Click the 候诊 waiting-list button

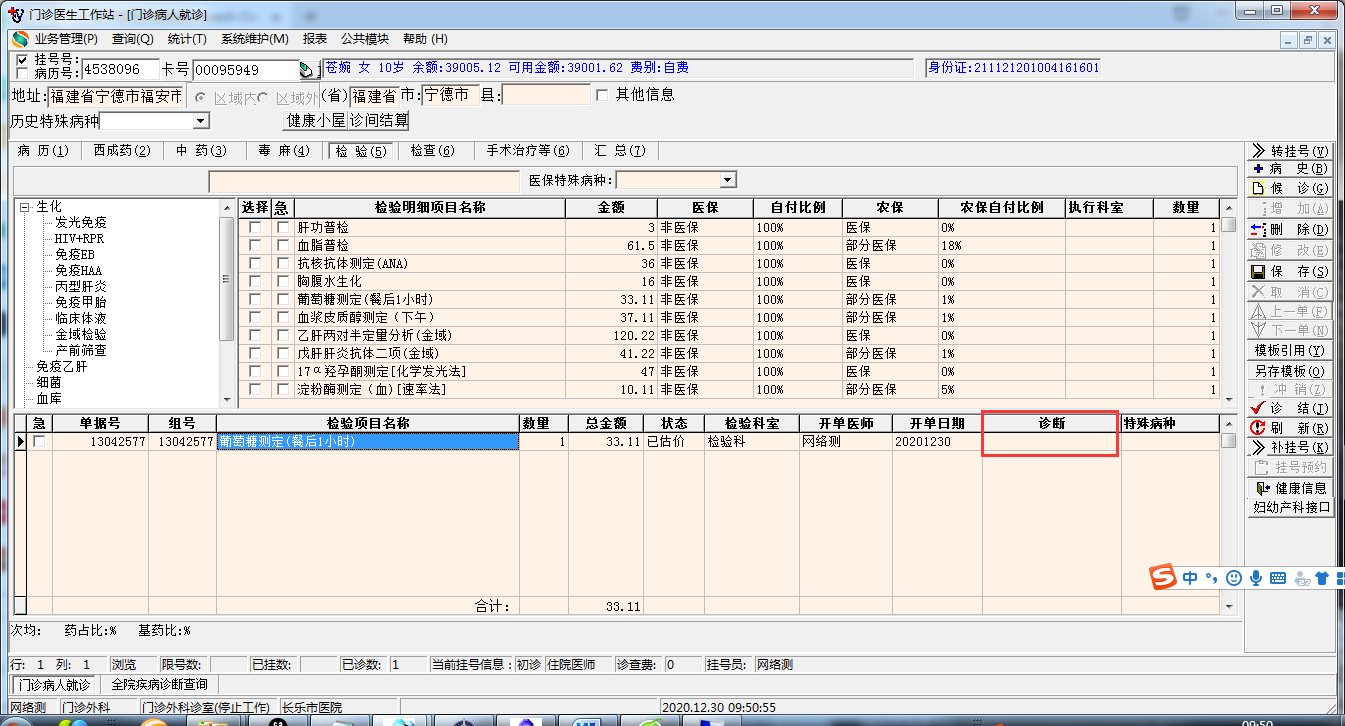point(1290,189)
